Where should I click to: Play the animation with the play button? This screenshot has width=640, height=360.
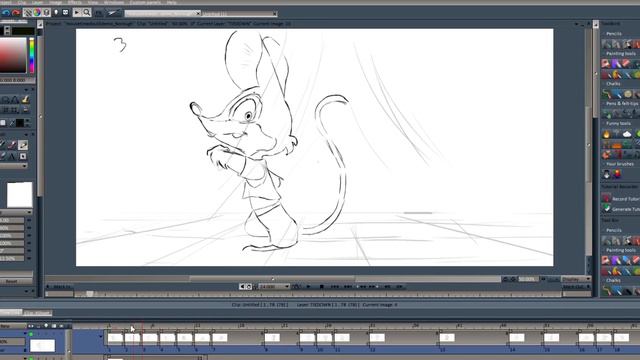coord(308,287)
